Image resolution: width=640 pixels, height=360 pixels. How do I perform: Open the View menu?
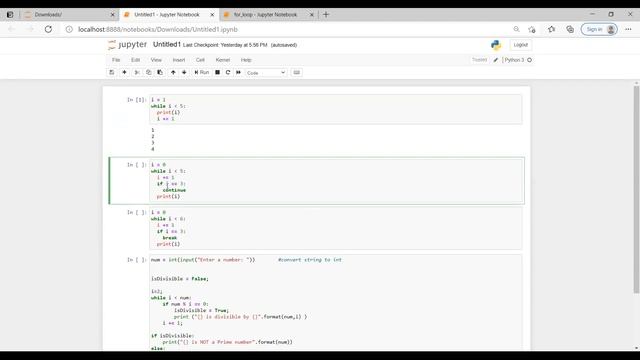(156, 60)
